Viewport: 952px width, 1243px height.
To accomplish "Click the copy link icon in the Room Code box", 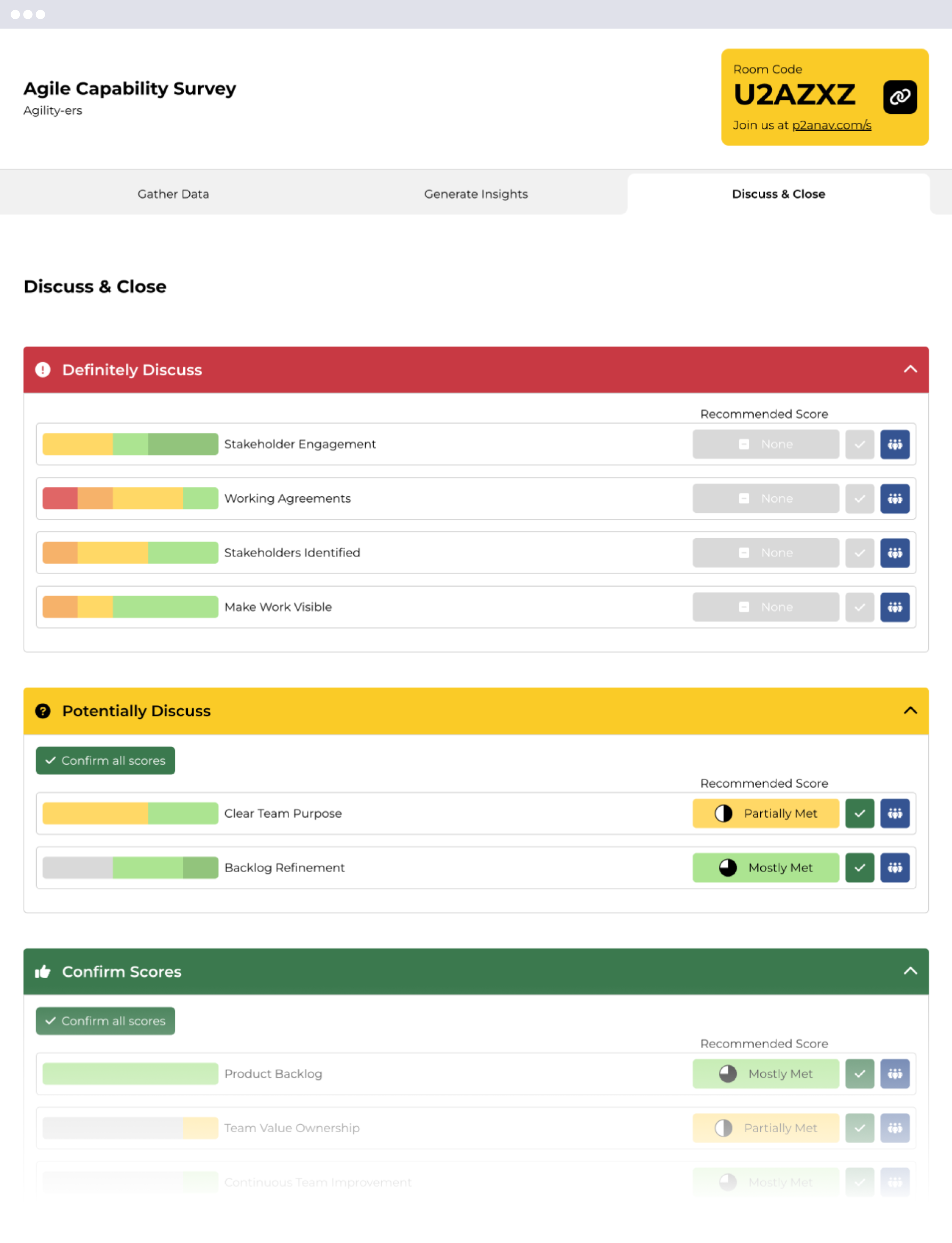I will coord(900,96).
